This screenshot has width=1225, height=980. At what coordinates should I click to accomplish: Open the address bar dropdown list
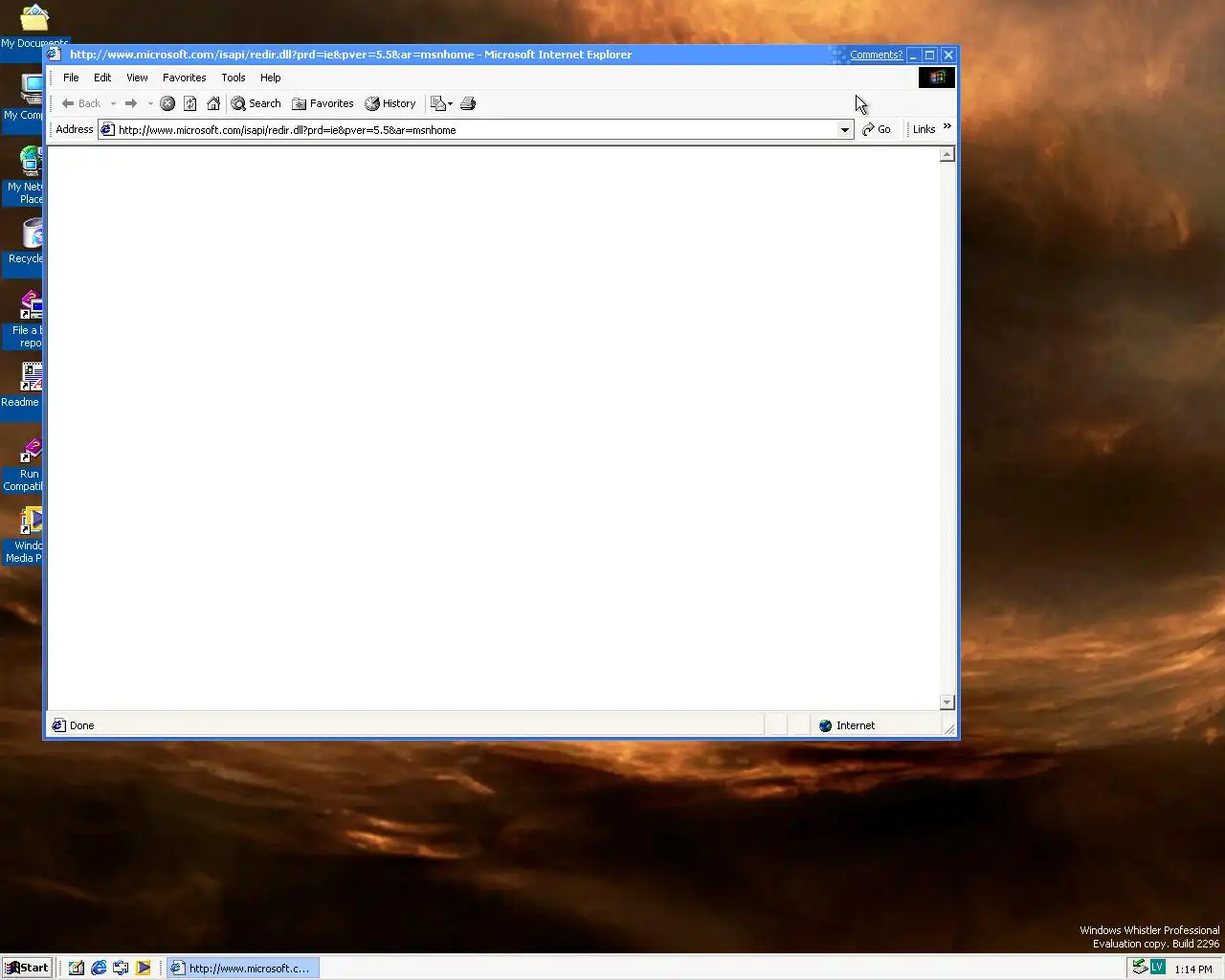tap(845, 129)
